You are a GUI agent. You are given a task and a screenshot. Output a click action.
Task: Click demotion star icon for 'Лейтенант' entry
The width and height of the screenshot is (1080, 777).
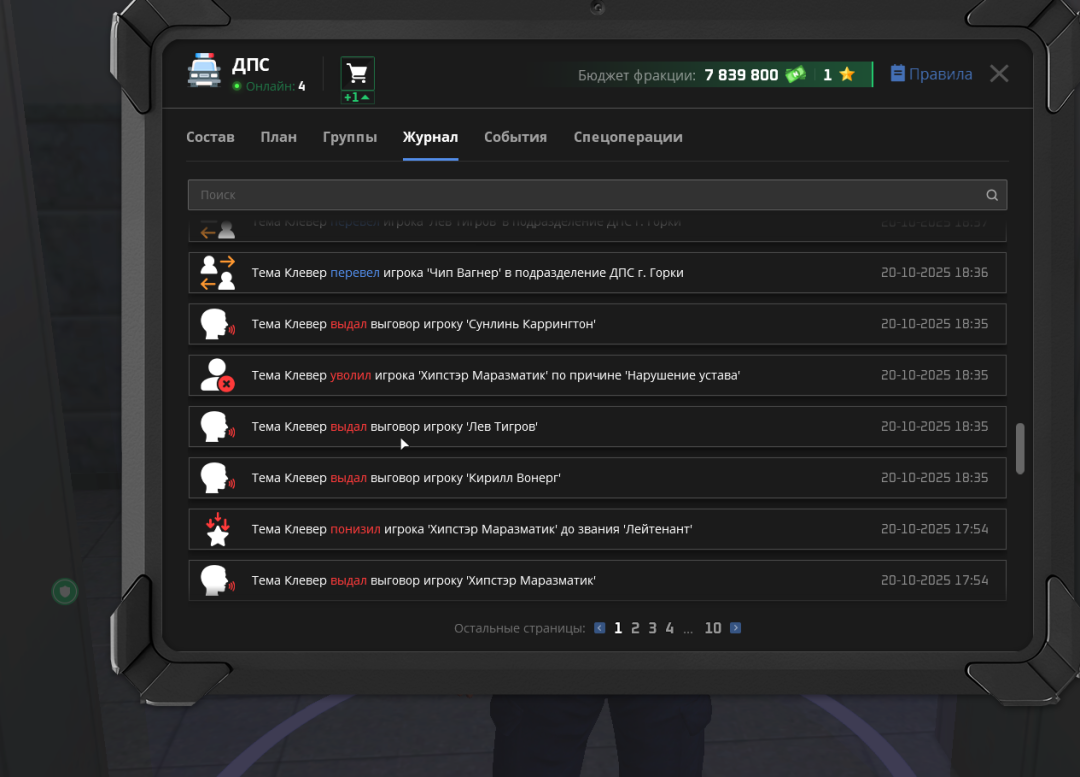(217, 529)
